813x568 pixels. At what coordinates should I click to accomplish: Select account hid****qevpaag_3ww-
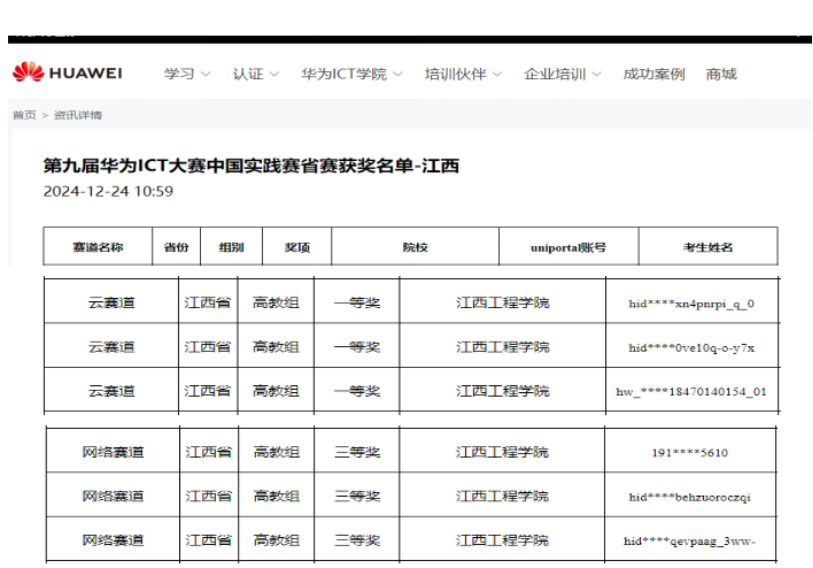[x=690, y=541]
